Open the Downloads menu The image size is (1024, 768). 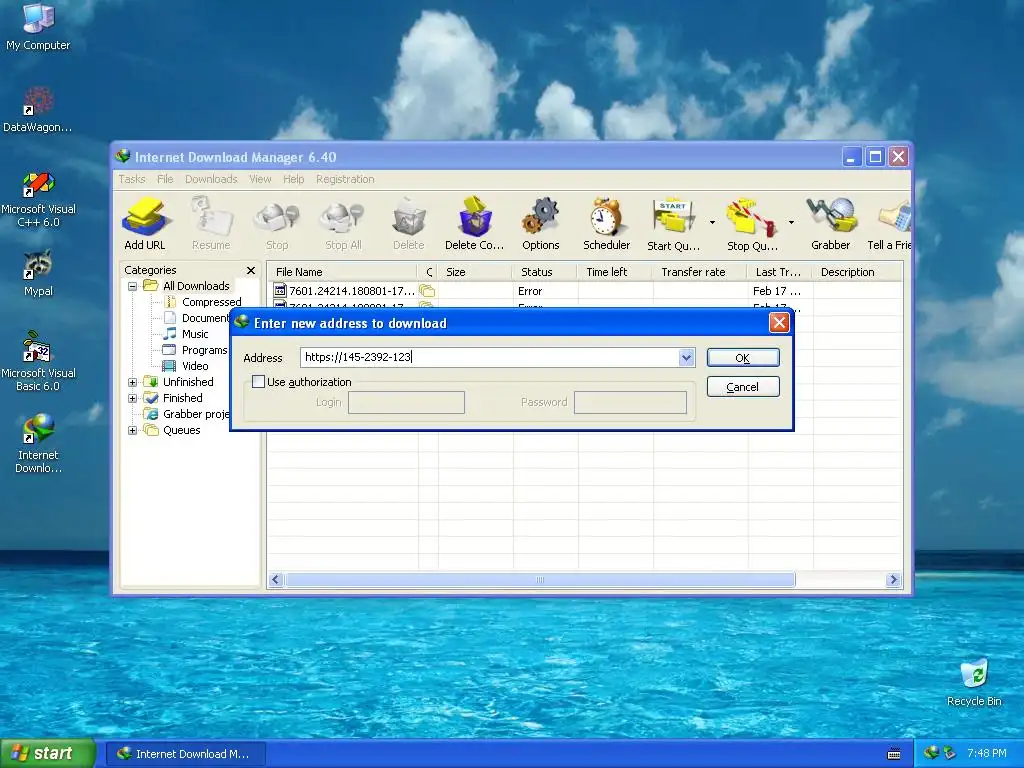coord(211,179)
